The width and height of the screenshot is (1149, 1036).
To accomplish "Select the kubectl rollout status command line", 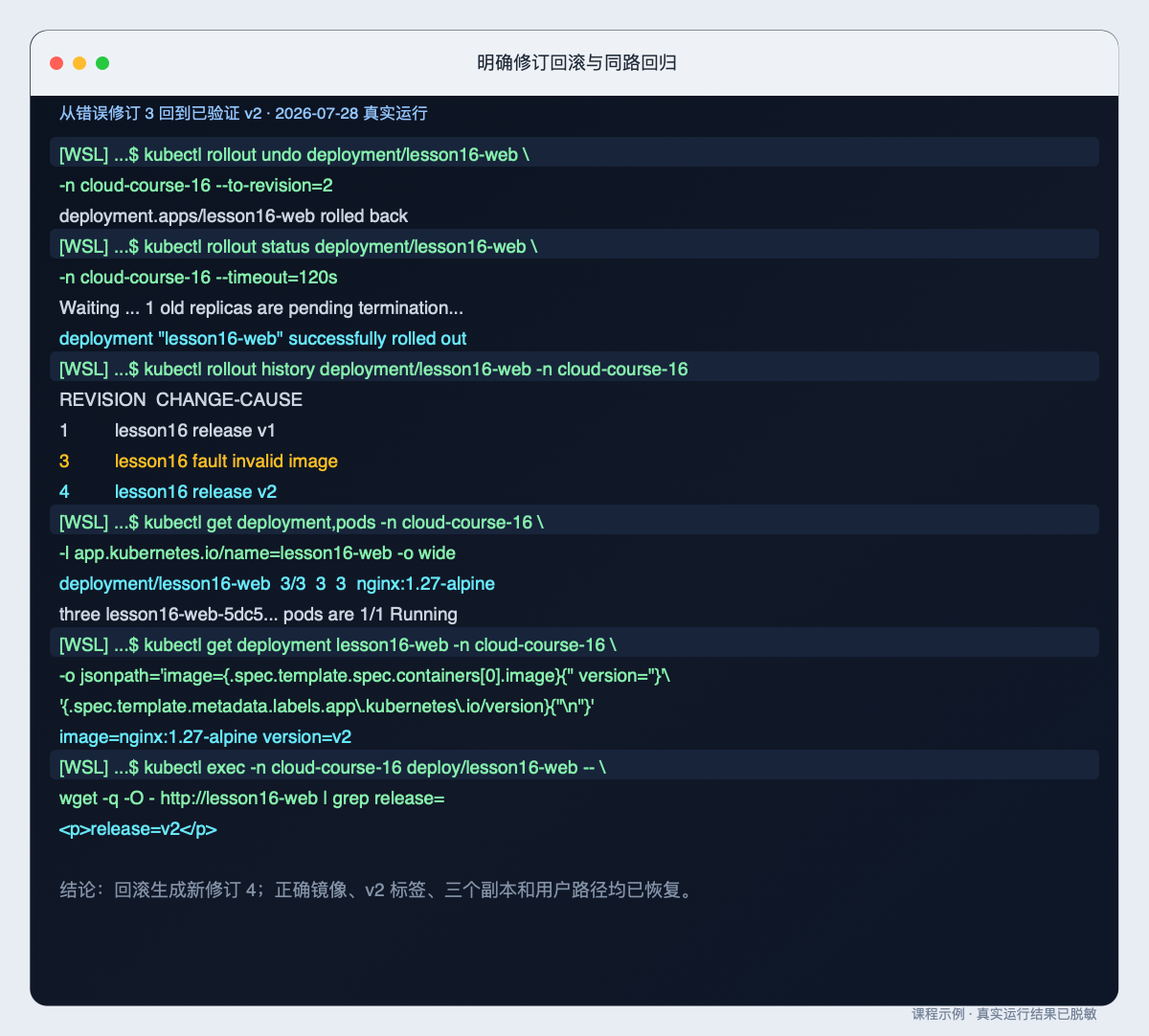I will pyautogui.click(x=574, y=246).
